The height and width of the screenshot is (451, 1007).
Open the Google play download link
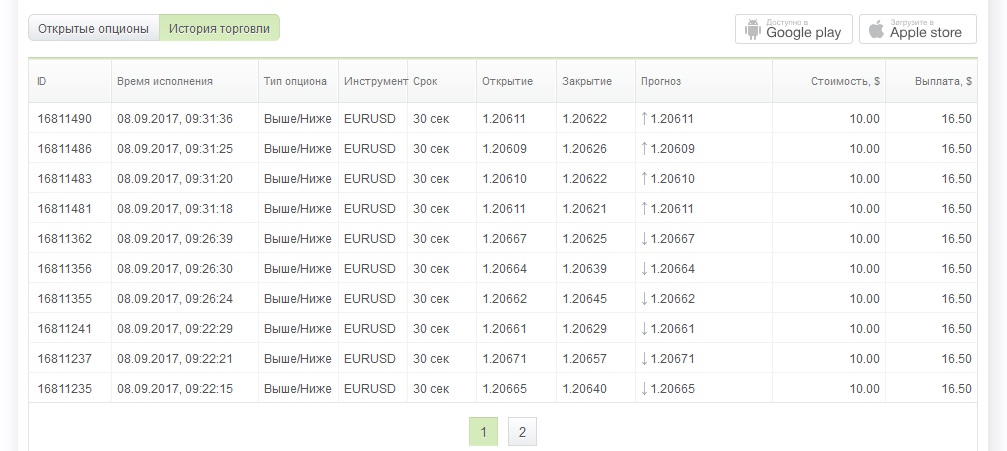[x=794, y=29]
